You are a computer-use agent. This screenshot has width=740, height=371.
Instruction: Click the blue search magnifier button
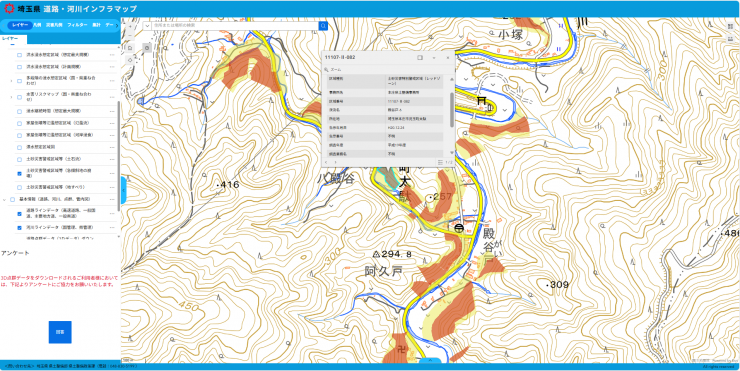(323, 25)
